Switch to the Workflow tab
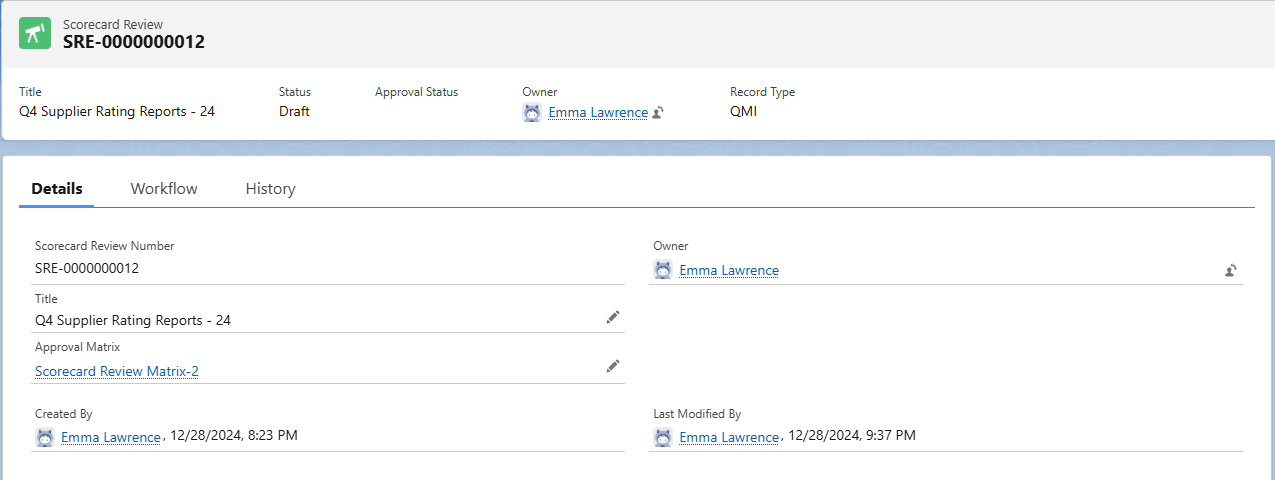The image size is (1275, 480). (x=164, y=189)
